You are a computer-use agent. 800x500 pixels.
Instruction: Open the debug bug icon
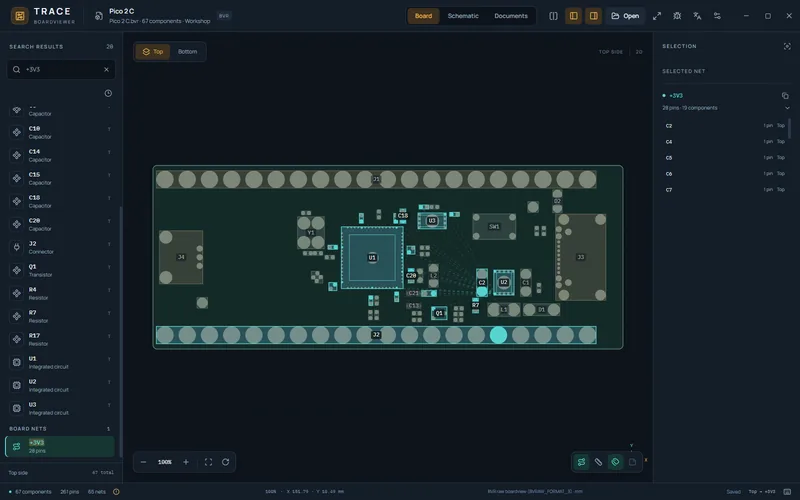point(677,16)
